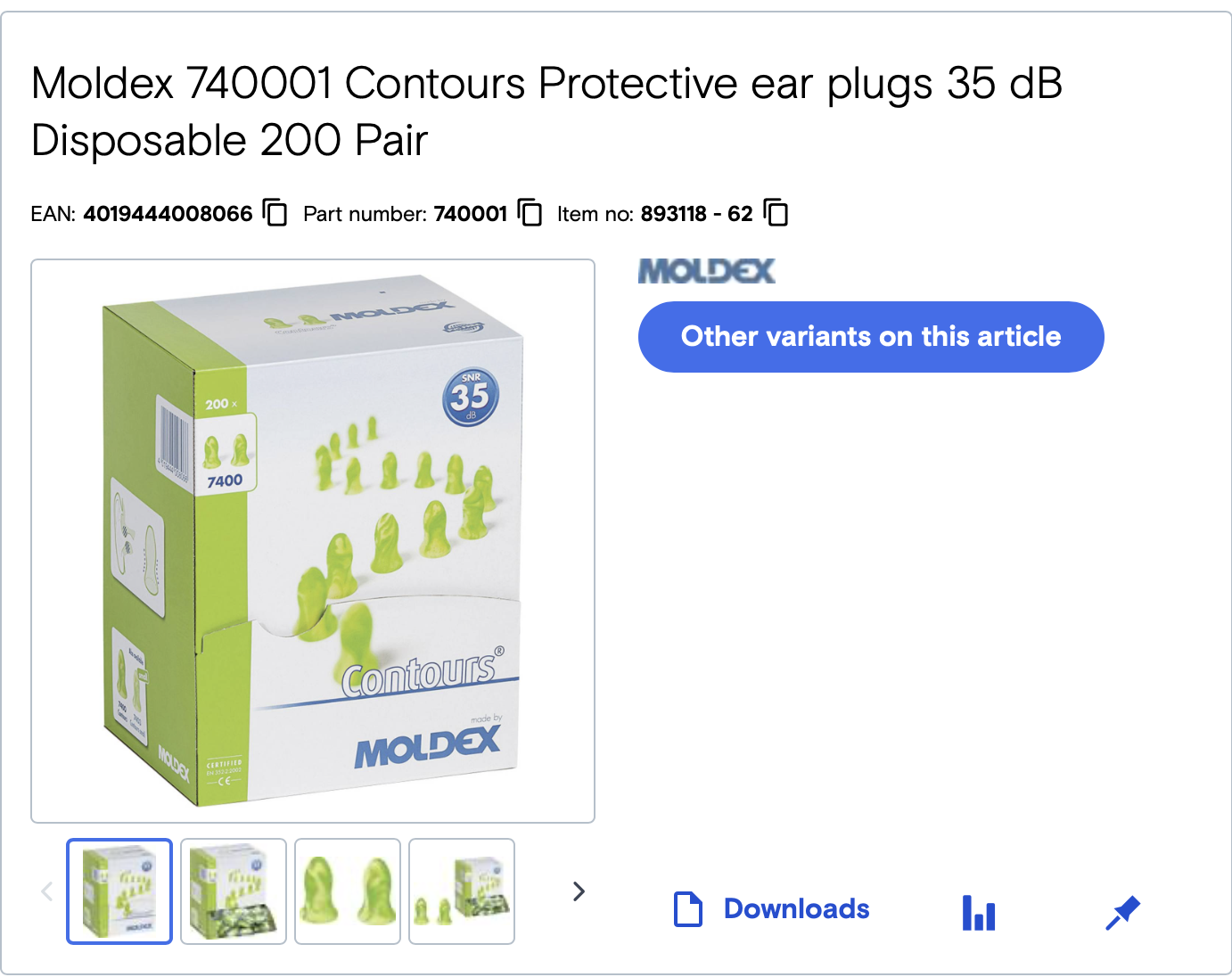This screenshot has width=1232, height=977.
Task: Go to previous thumbnails with left chevron
Action: pyautogui.click(x=47, y=891)
